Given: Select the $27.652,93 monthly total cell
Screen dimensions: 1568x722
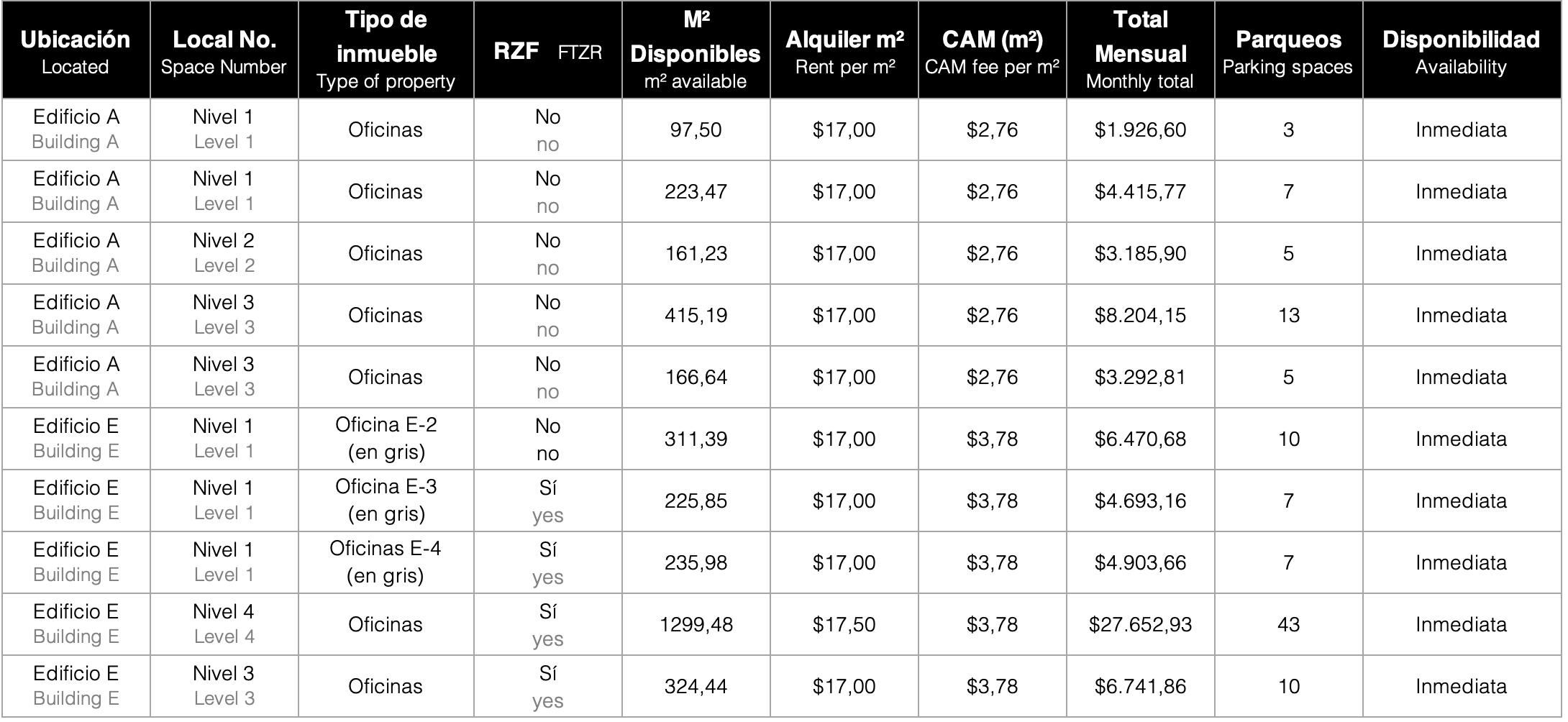Looking at the screenshot, I should [x=1140, y=624].
